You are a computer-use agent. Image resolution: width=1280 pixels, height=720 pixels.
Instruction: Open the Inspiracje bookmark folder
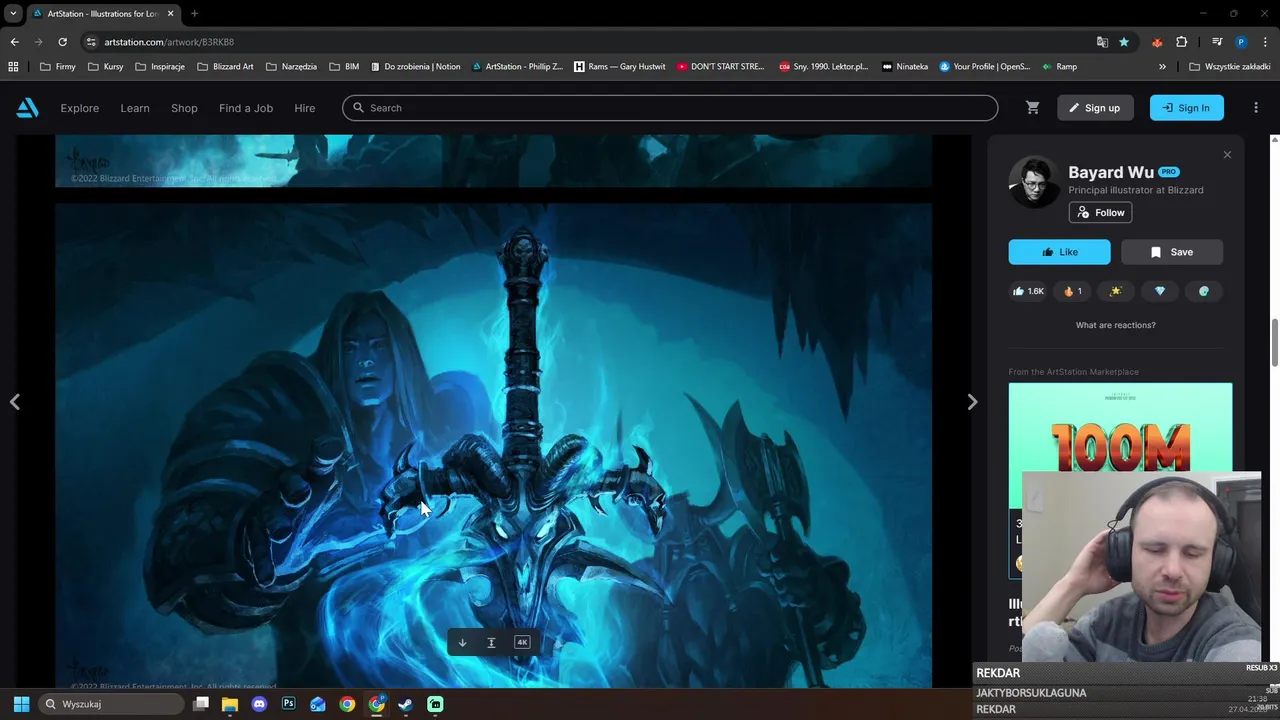[x=160, y=67]
